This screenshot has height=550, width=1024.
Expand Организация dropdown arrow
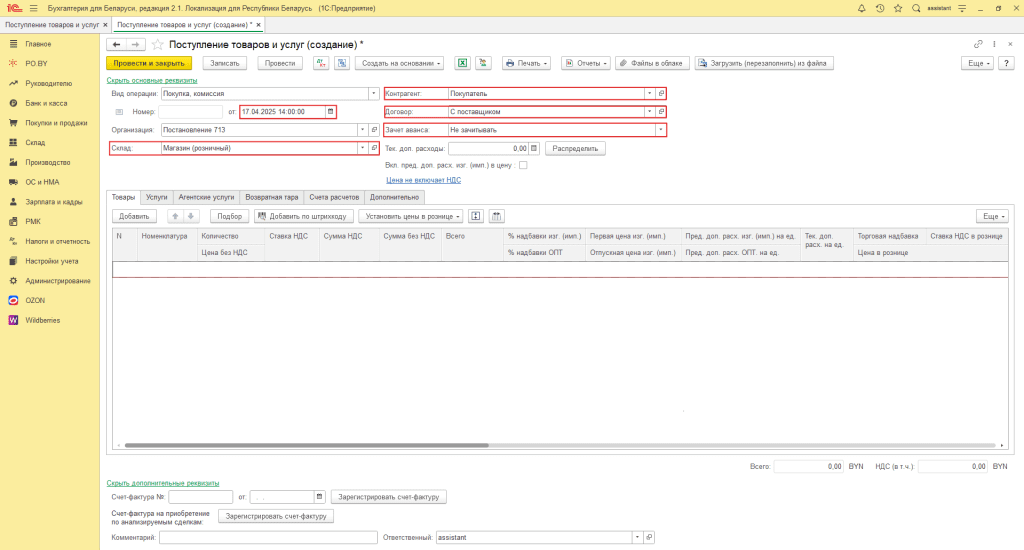point(362,130)
